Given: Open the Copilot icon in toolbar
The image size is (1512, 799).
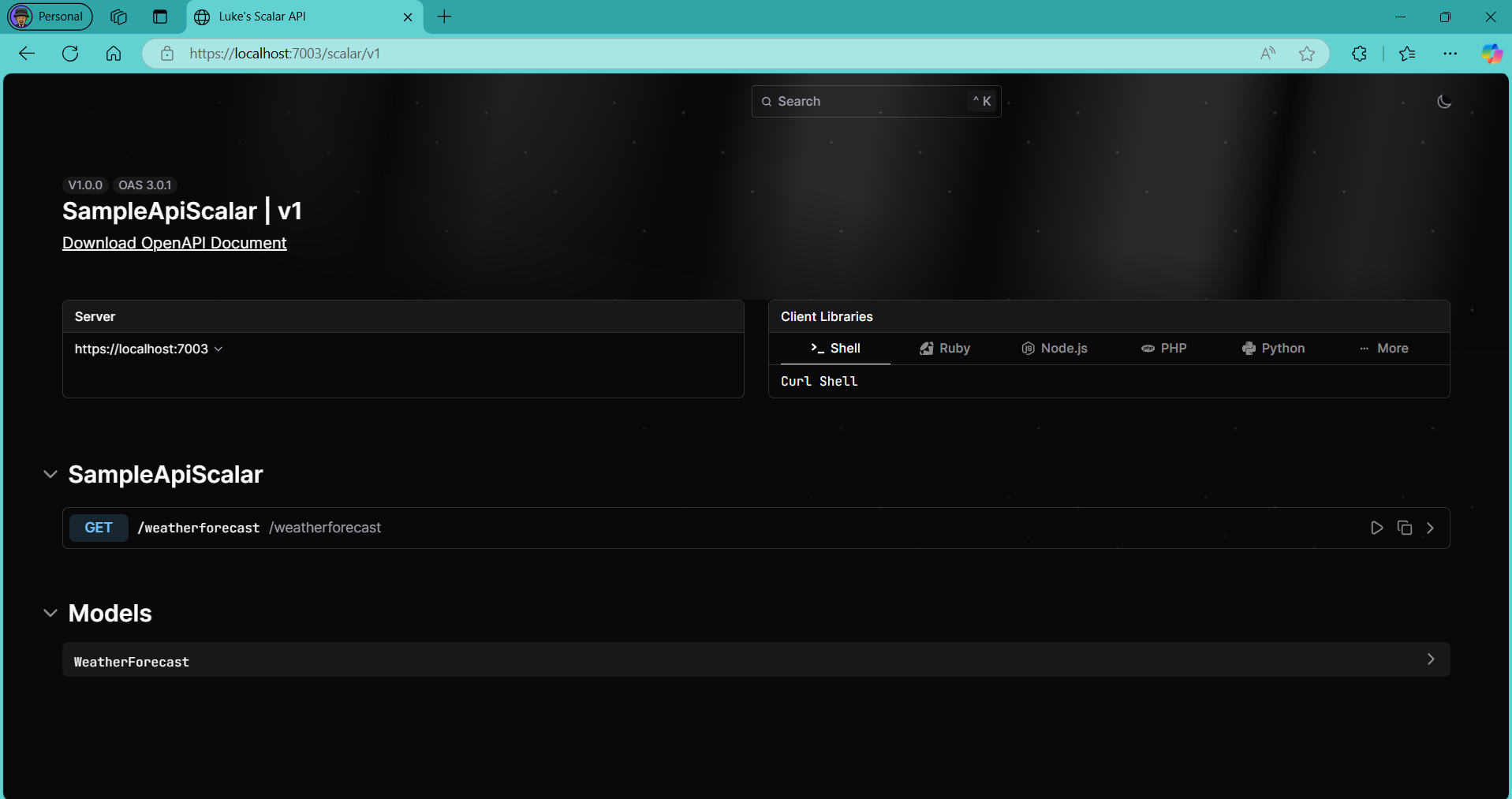Looking at the screenshot, I should [1491, 54].
